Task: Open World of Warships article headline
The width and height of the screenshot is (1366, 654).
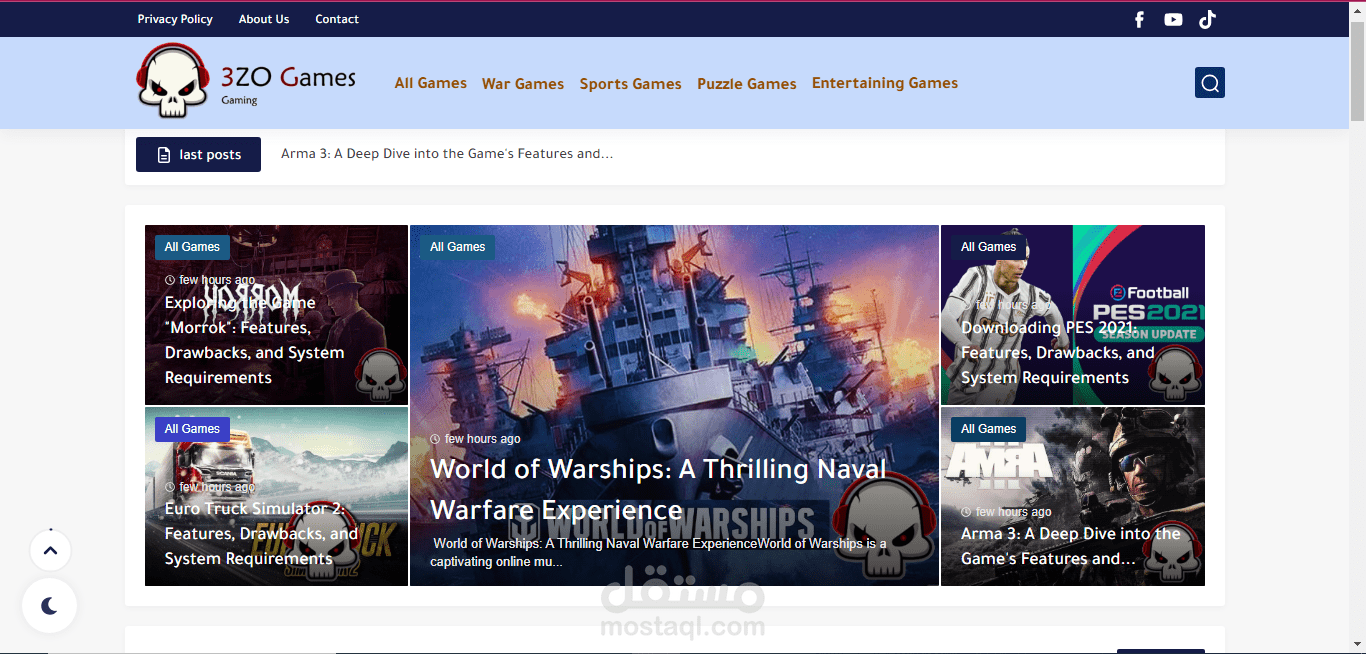Action: [658, 489]
